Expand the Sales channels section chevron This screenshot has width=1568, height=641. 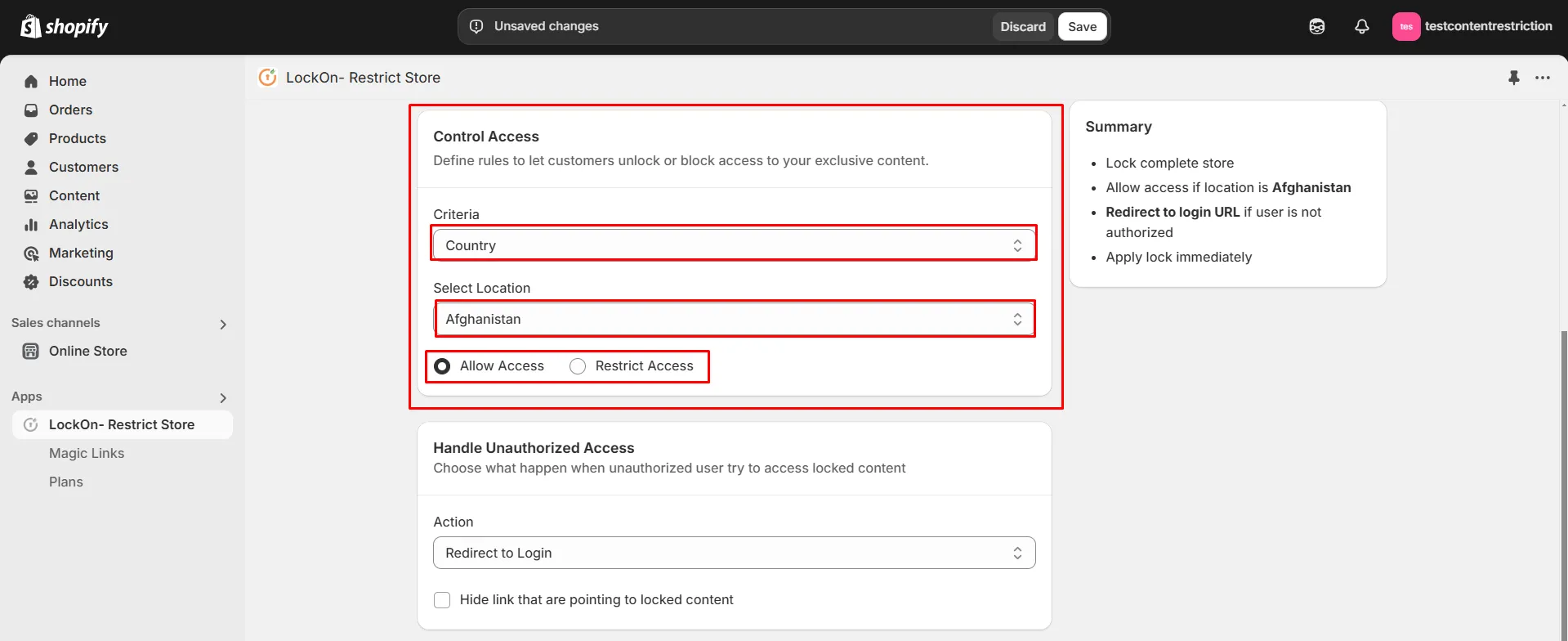[x=223, y=325]
